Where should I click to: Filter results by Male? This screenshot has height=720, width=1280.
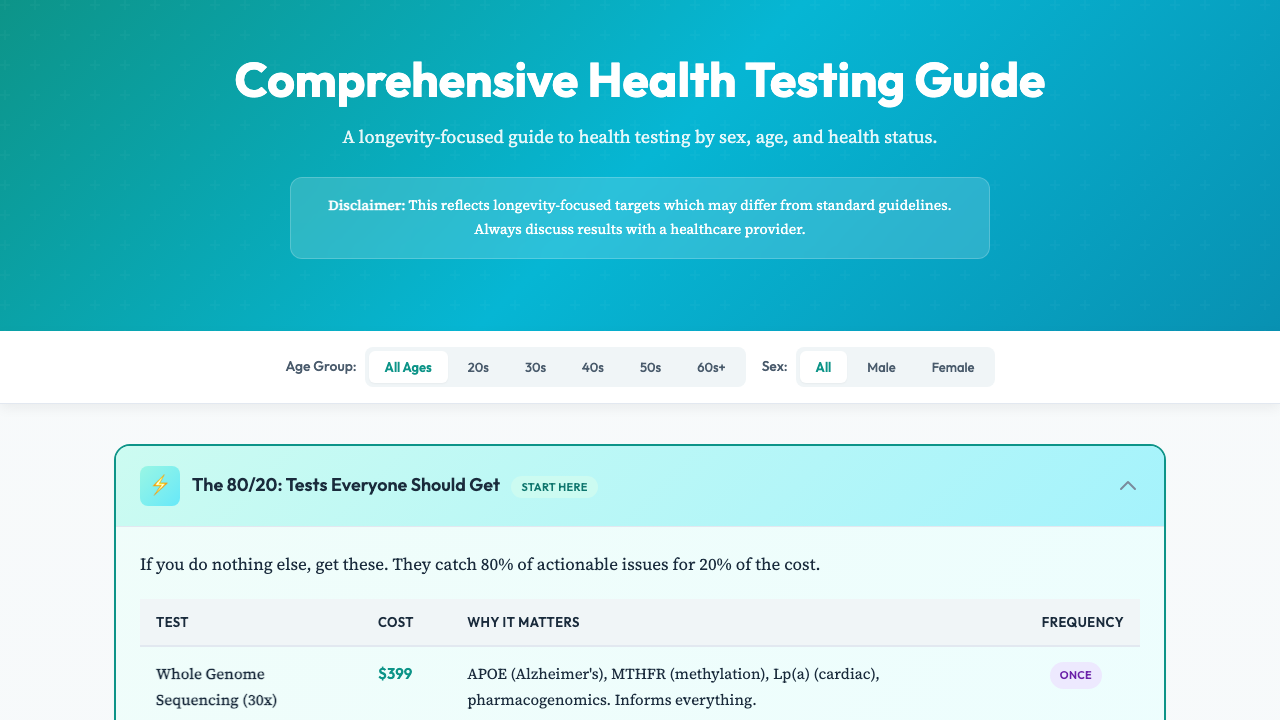[x=881, y=367]
